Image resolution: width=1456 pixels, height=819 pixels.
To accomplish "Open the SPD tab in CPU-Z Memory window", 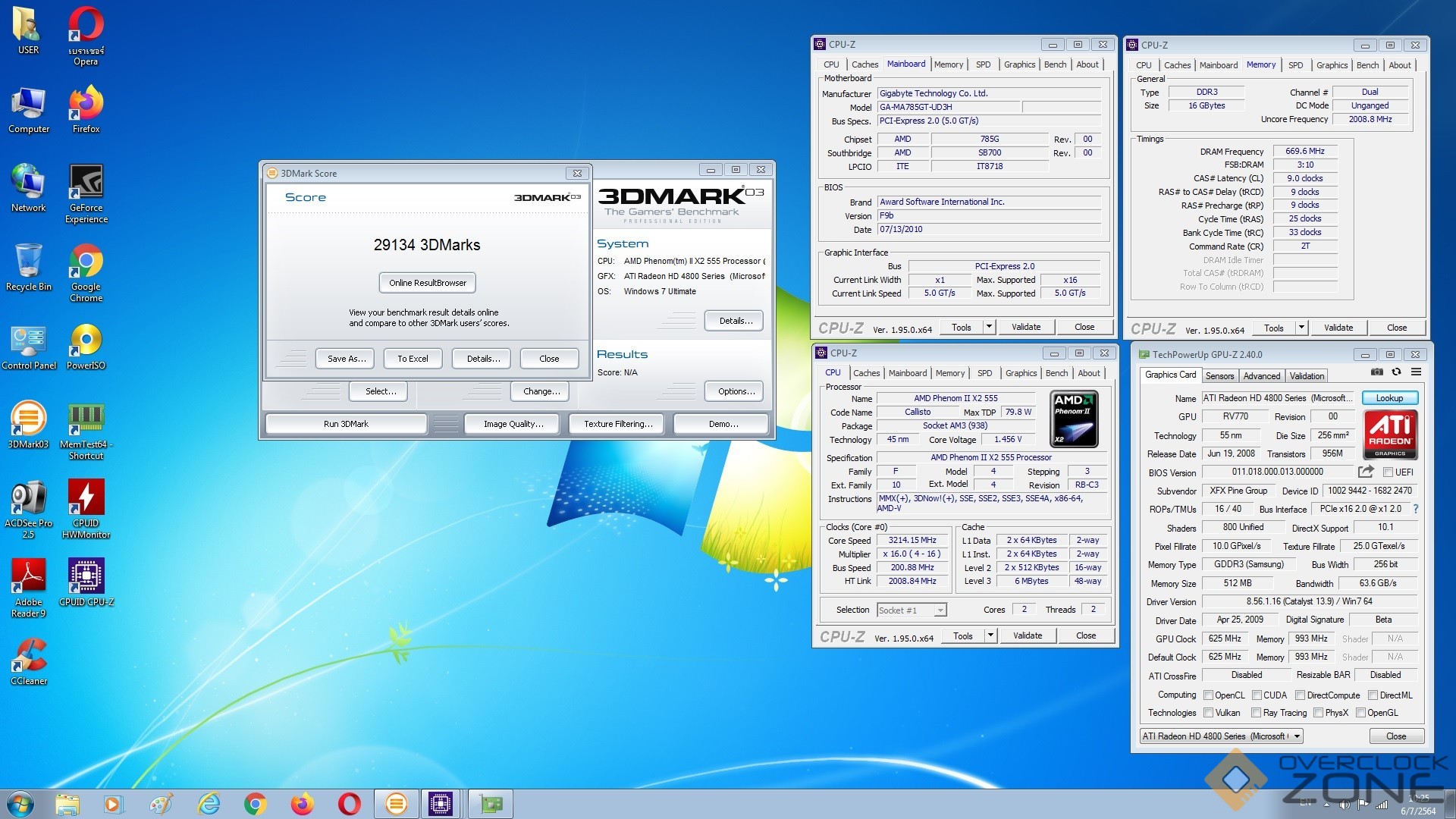I will pyautogui.click(x=1295, y=65).
